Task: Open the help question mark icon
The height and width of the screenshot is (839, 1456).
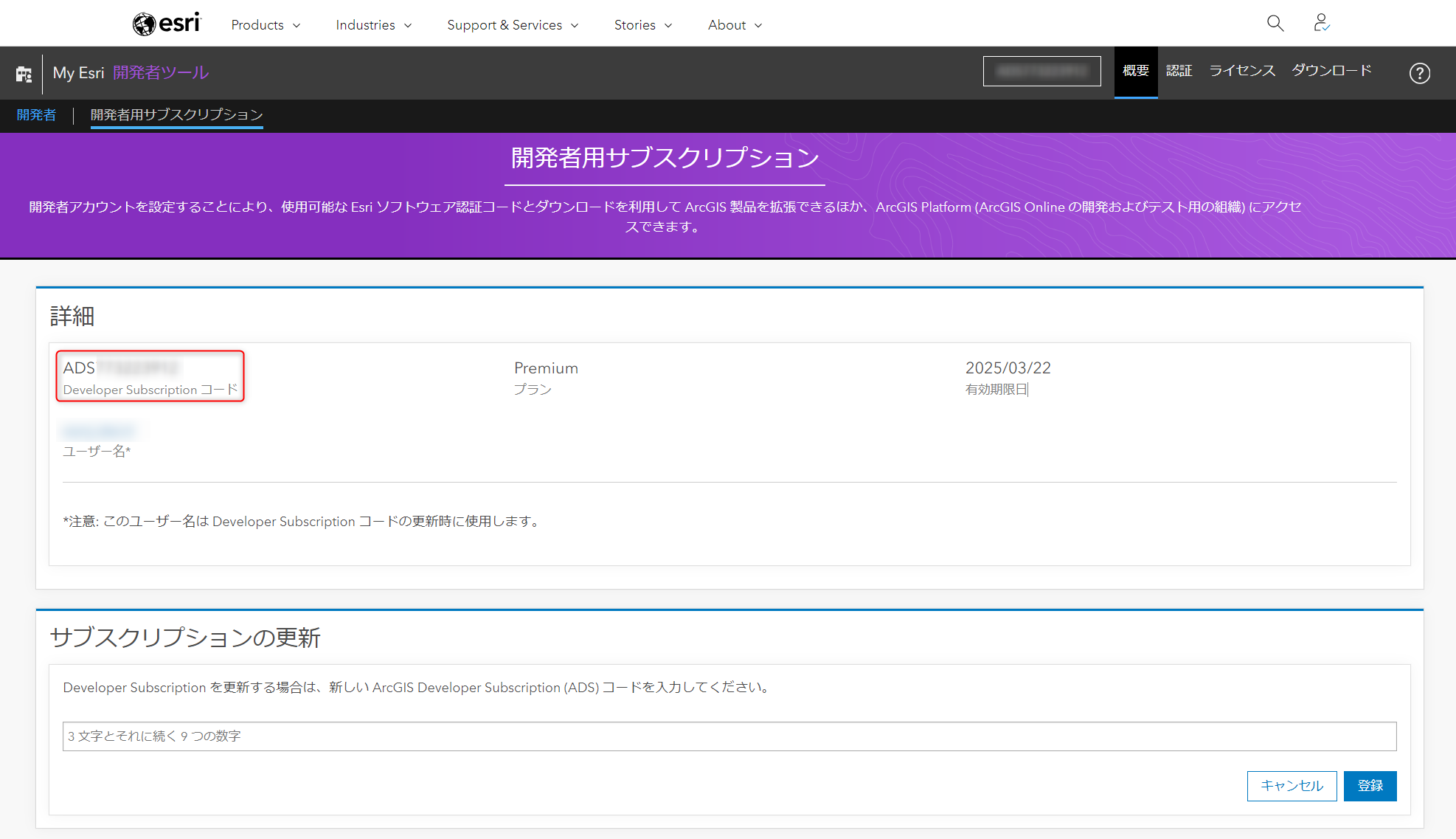Action: click(x=1420, y=73)
